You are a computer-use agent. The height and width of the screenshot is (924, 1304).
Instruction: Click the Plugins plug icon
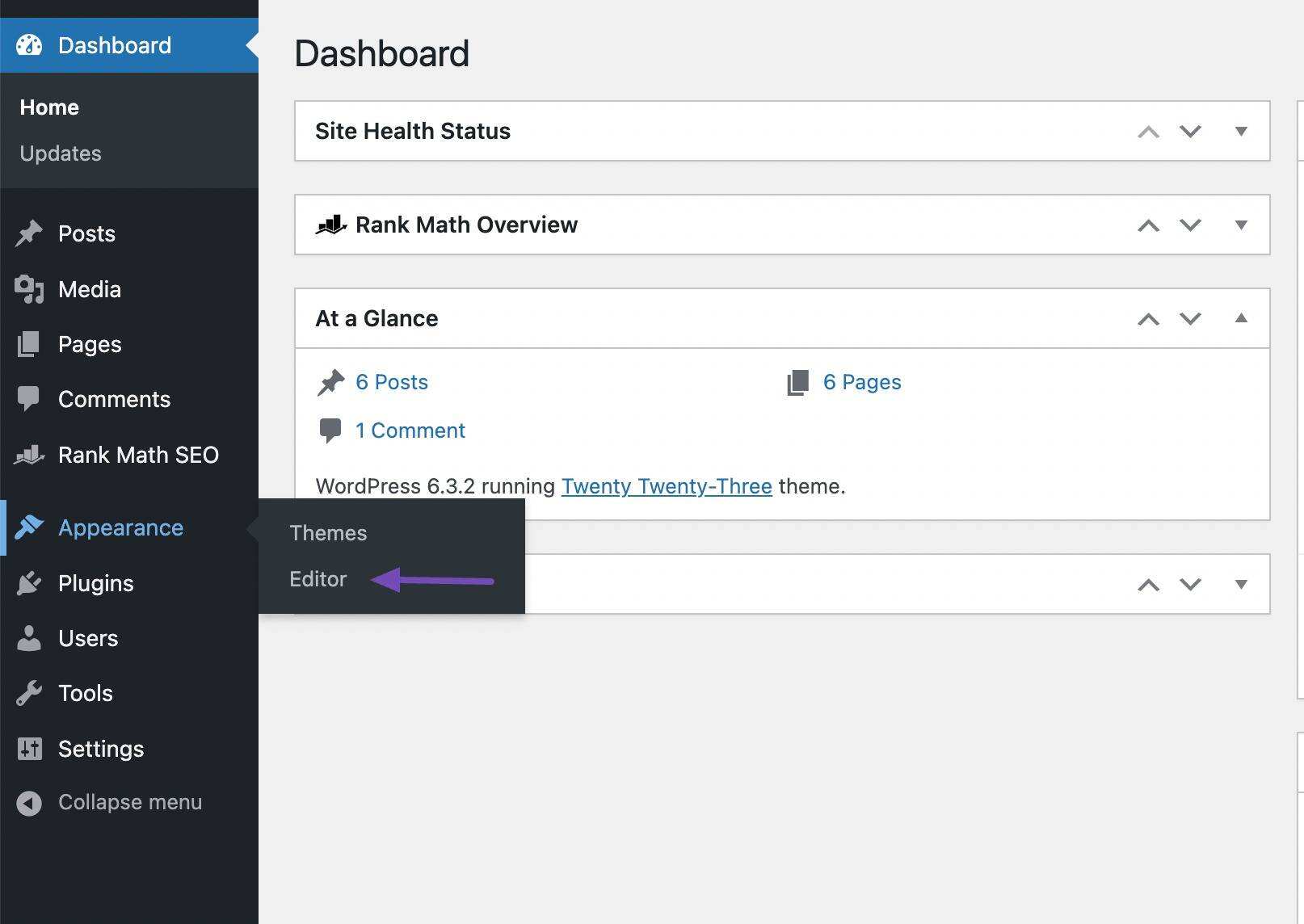coord(29,583)
